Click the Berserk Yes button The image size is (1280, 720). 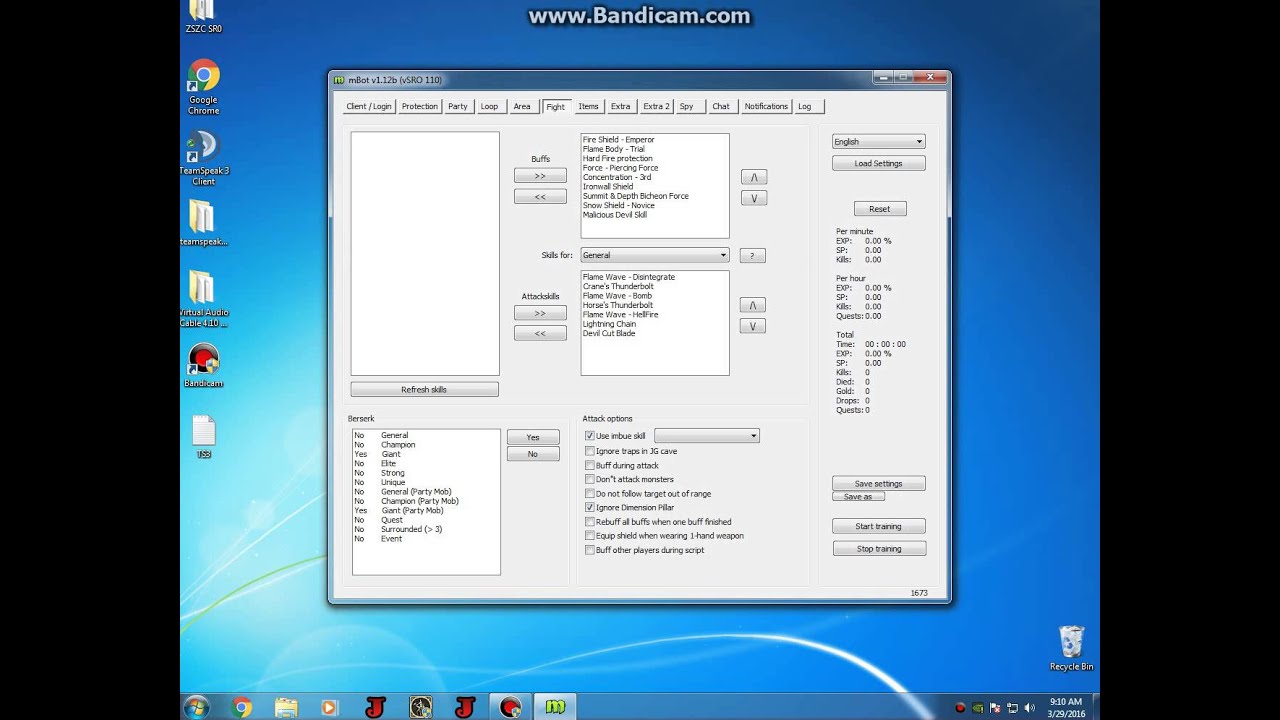coord(533,437)
